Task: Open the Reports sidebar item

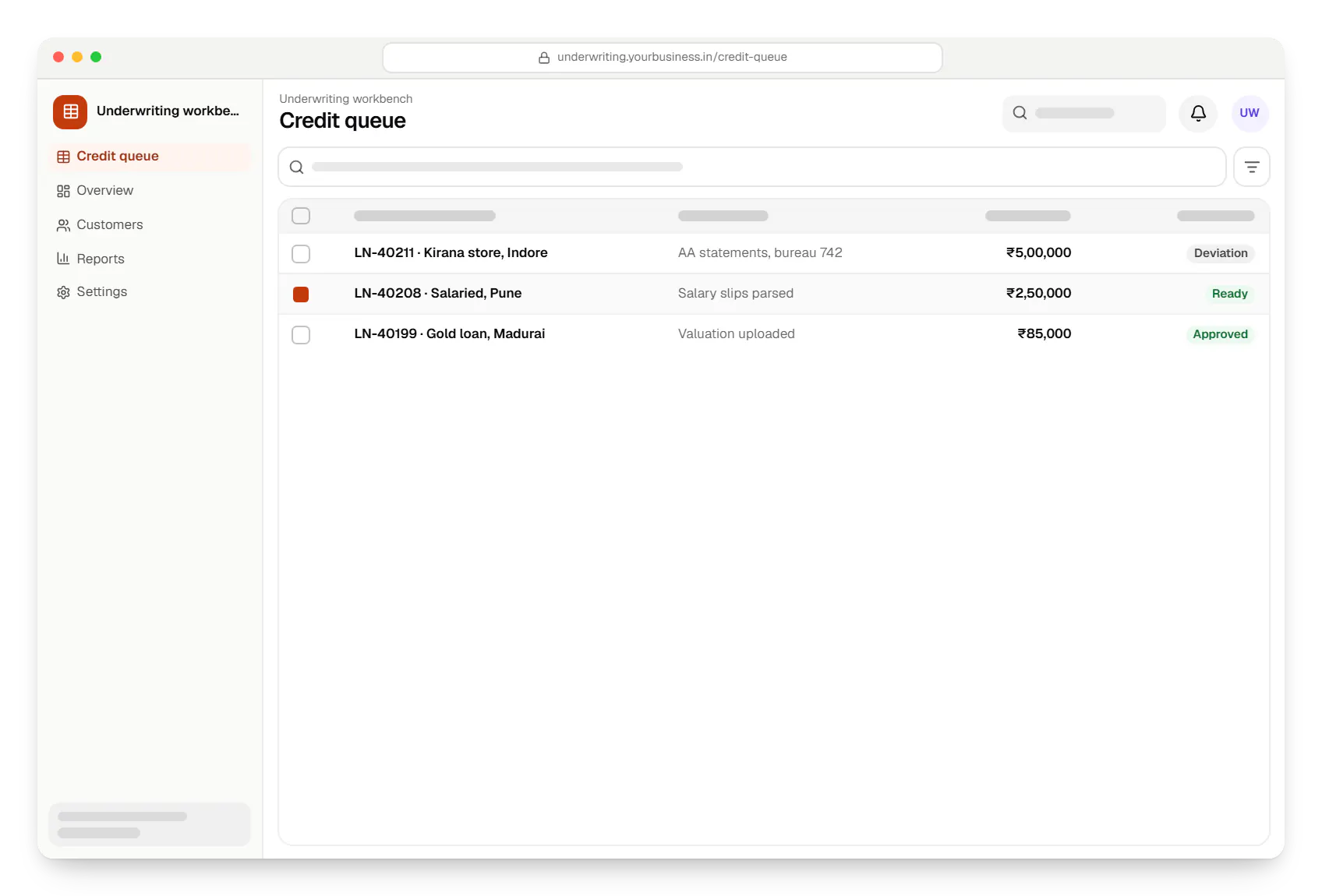Action: (x=150, y=259)
